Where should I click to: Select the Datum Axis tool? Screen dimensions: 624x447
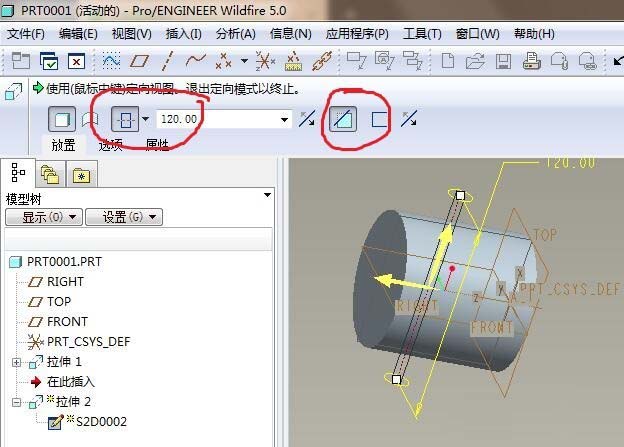pos(168,61)
